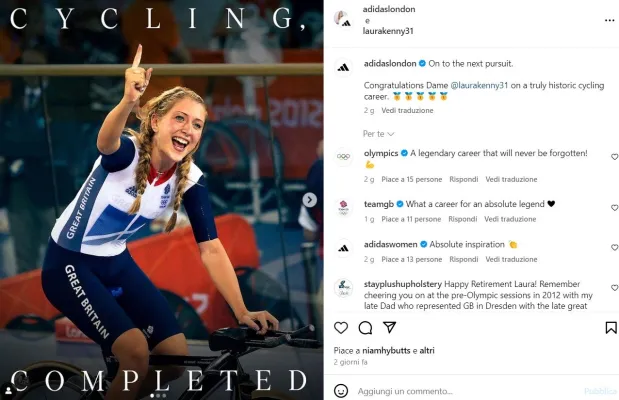
Task: Like the teamgb comment
Action: pyautogui.click(x=614, y=207)
